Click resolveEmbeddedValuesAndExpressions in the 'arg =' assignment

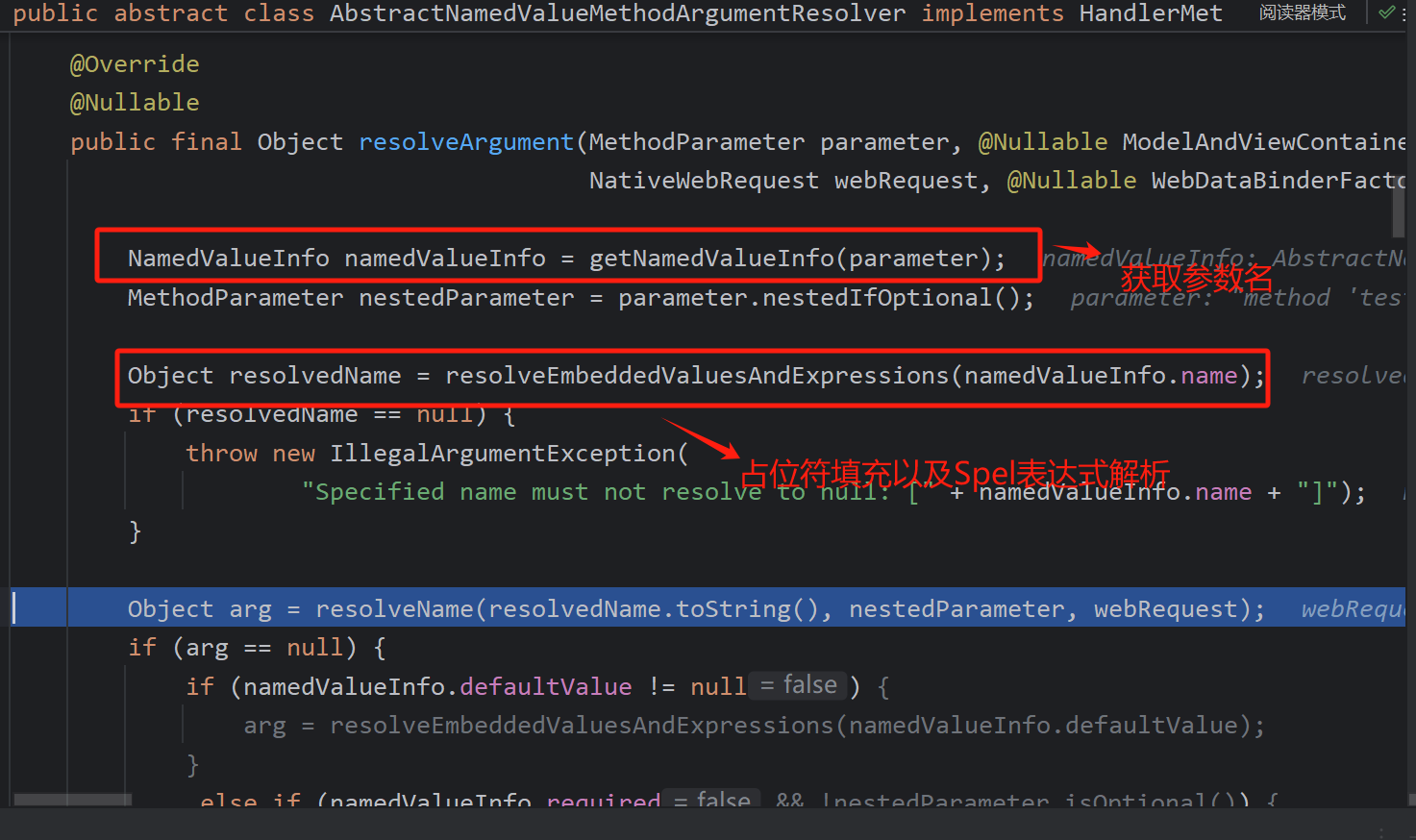582,726
